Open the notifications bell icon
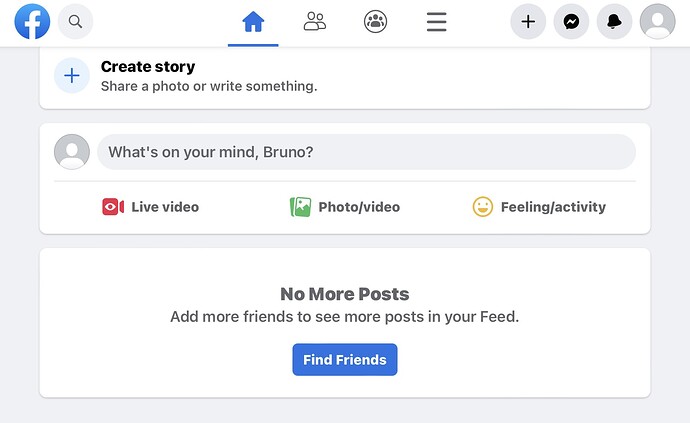This screenshot has width=690, height=423. coord(614,21)
